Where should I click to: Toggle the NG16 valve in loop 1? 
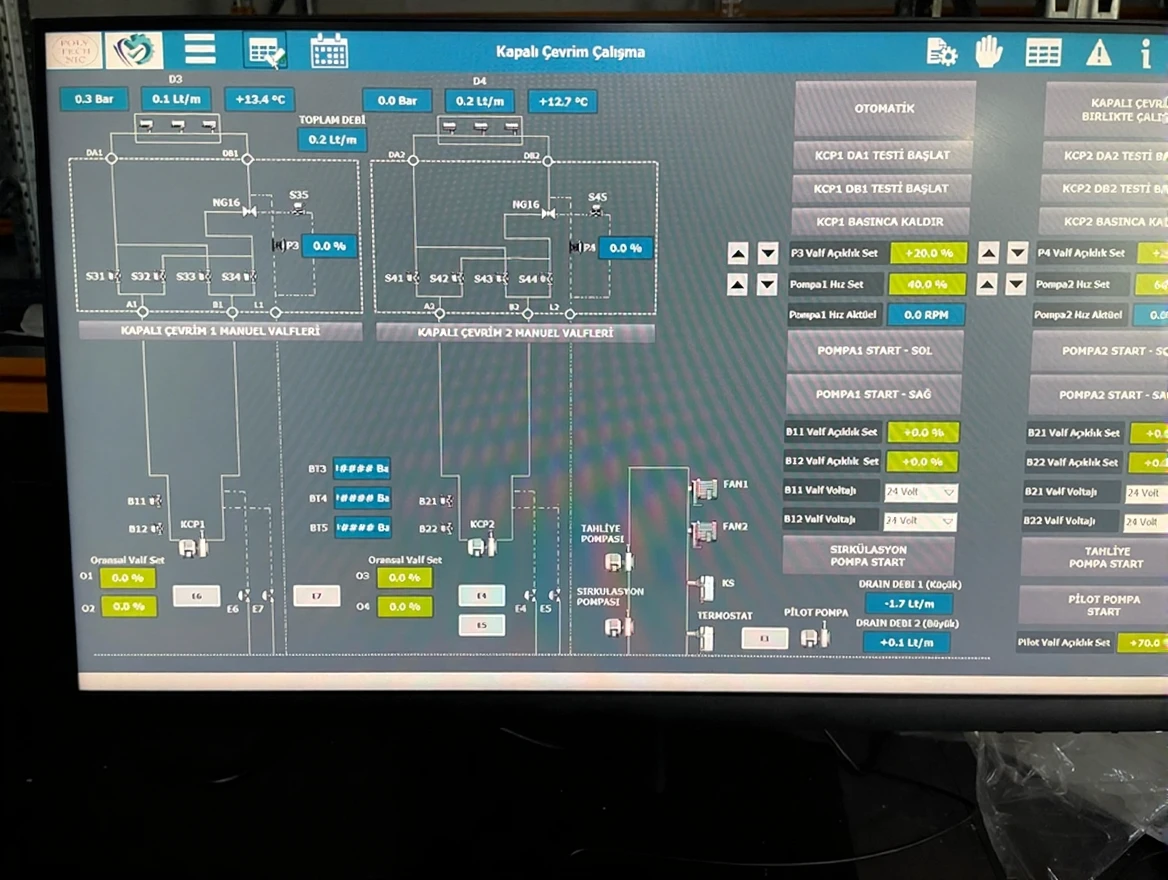click(x=249, y=212)
